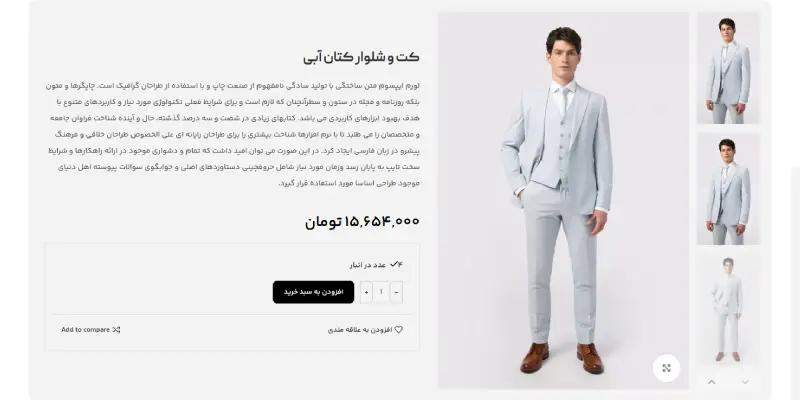The height and width of the screenshot is (400, 800).
Task: Select the first suit thumbnail
Action: (x=728, y=68)
